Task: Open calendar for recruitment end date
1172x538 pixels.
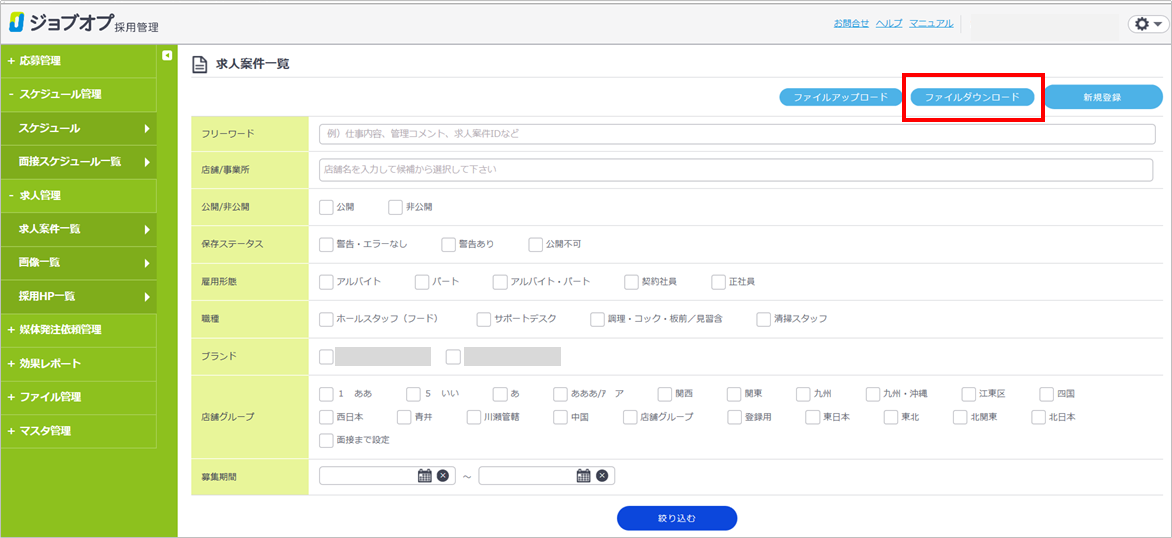Action: (x=583, y=476)
